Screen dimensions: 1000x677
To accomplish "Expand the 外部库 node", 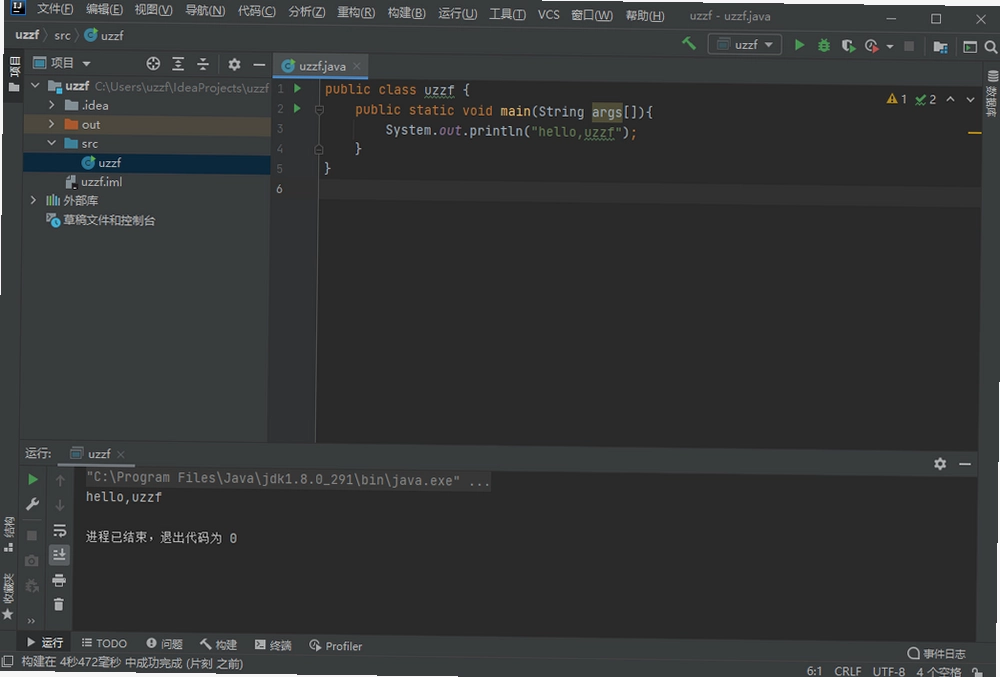I will tap(34, 200).
